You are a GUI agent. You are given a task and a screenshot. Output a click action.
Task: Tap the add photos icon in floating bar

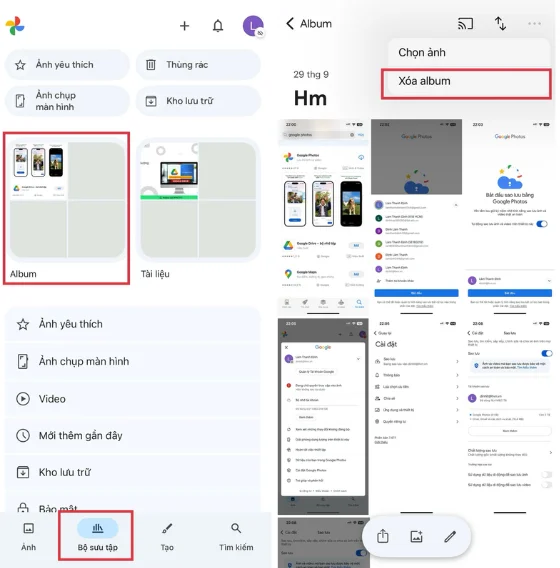pyautogui.click(x=416, y=536)
